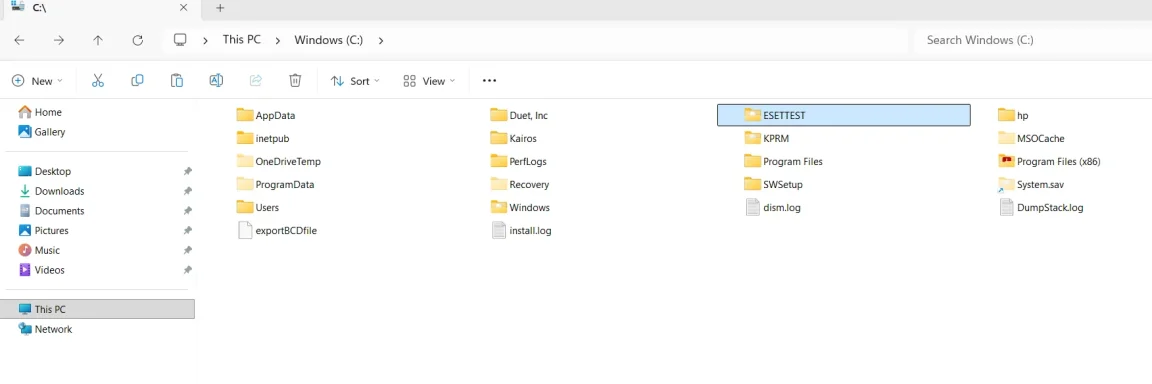Select the Windows folder icon
This screenshot has height=384, width=1152.
click(x=499, y=207)
